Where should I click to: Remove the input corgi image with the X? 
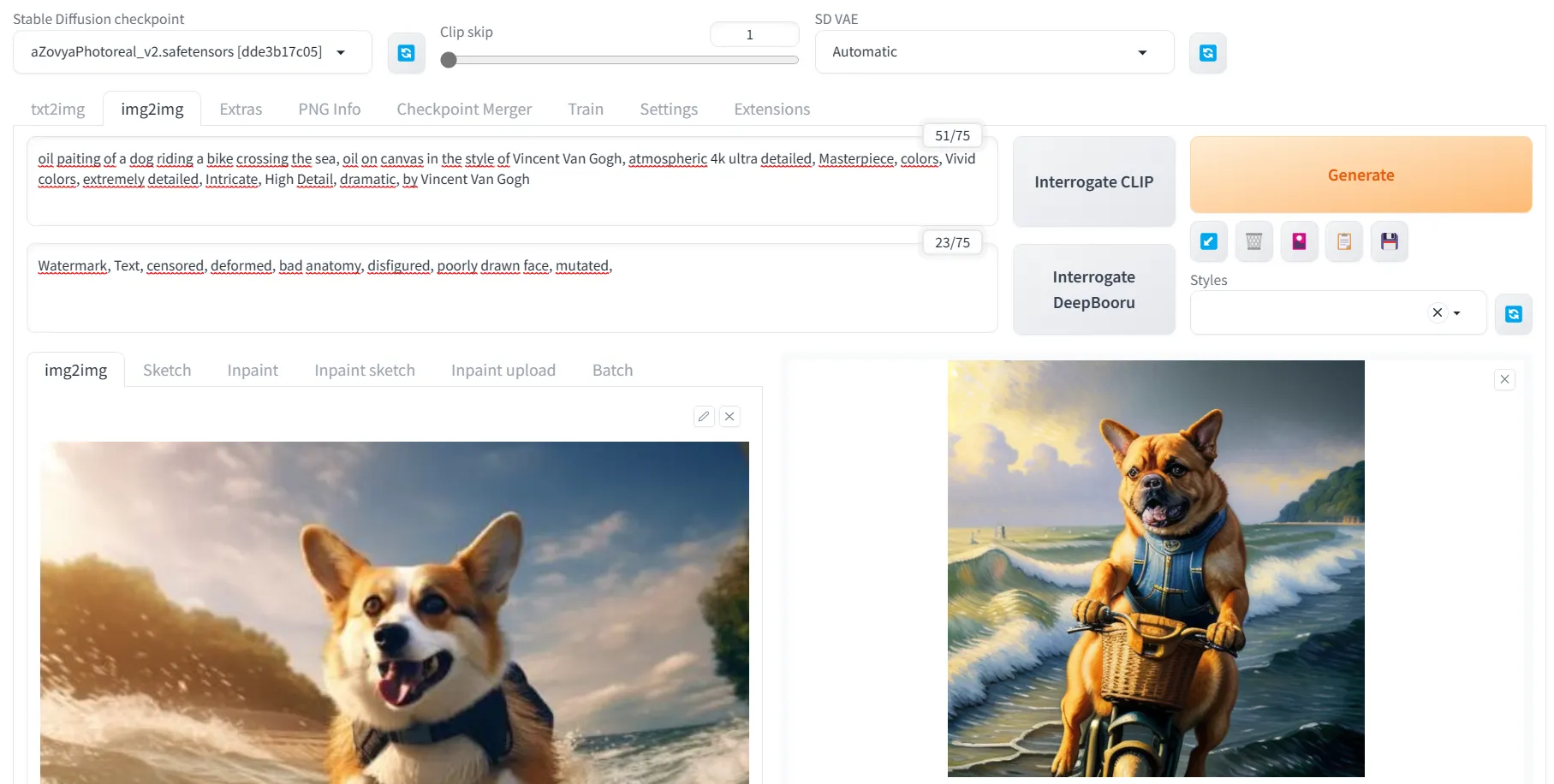pos(729,417)
